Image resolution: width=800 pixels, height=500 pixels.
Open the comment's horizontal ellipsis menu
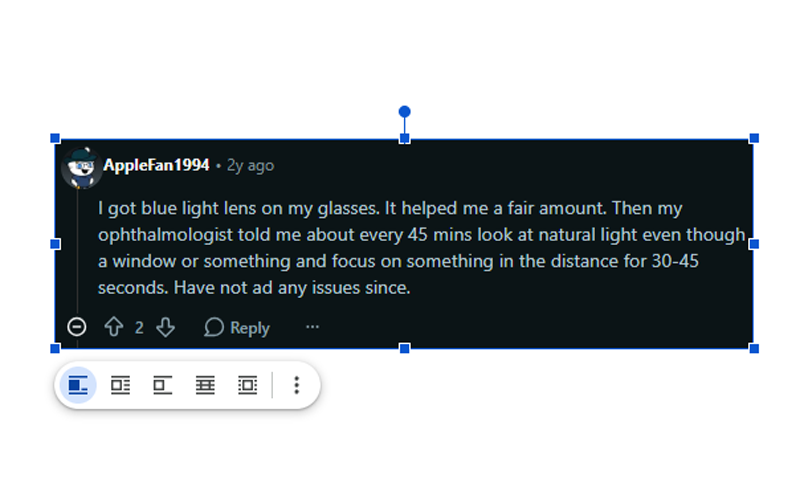tap(313, 327)
